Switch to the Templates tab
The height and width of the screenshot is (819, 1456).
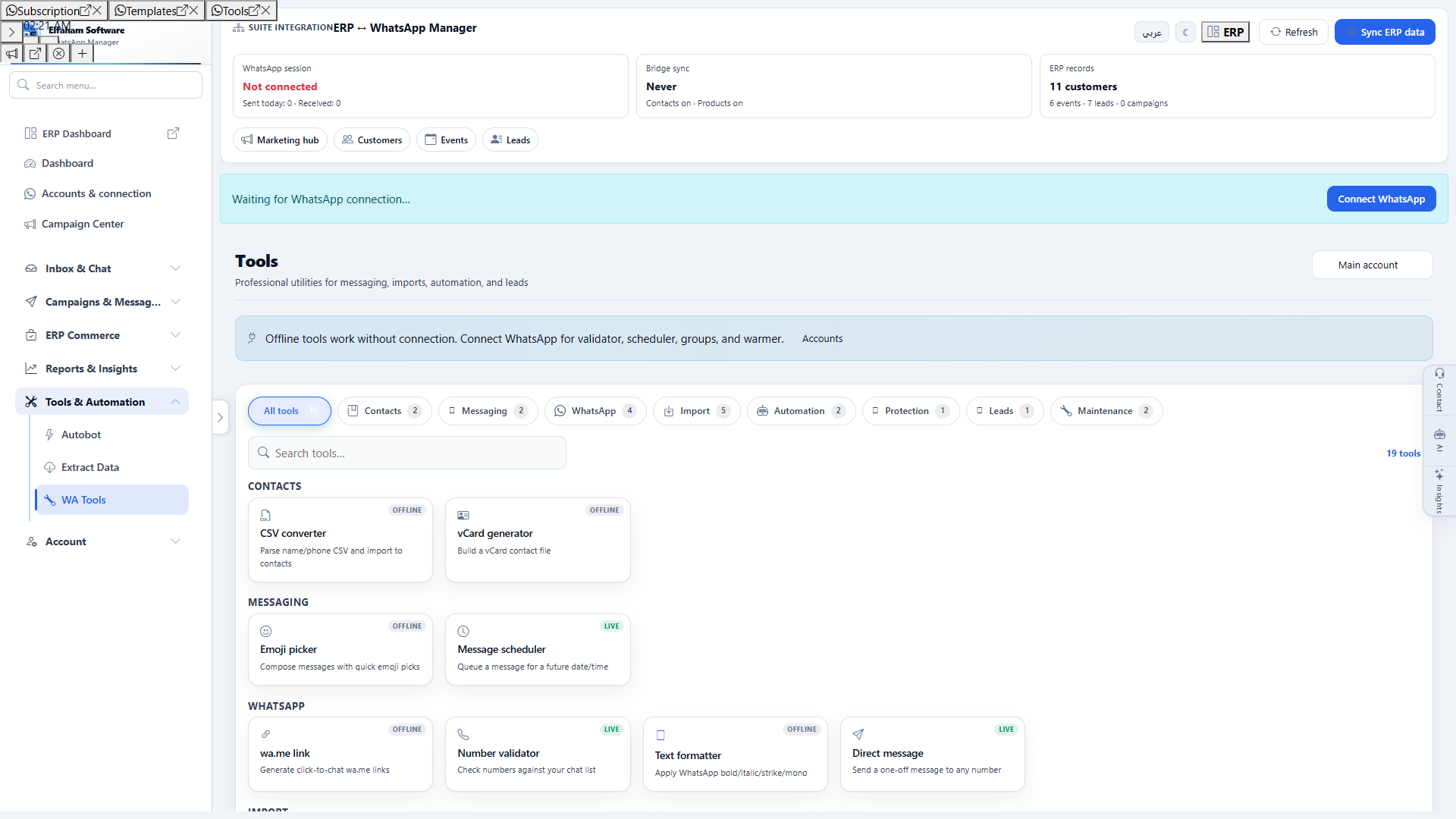(151, 11)
